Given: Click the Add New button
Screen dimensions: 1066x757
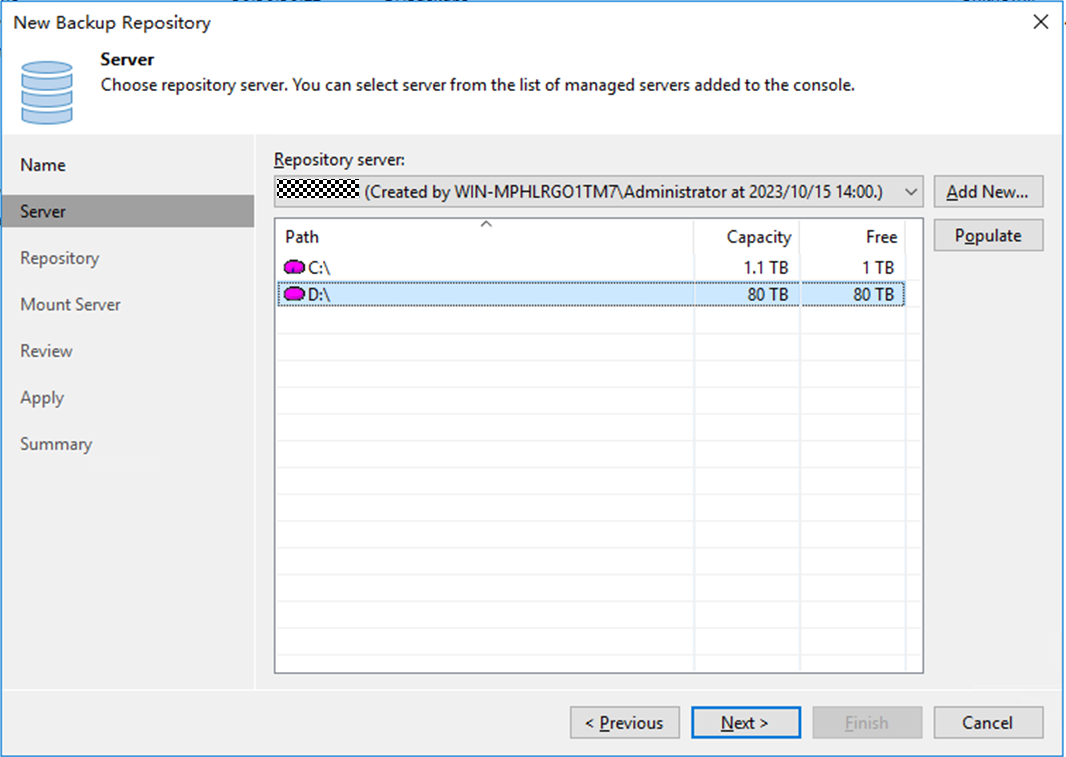Looking at the screenshot, I should [988, 192].
